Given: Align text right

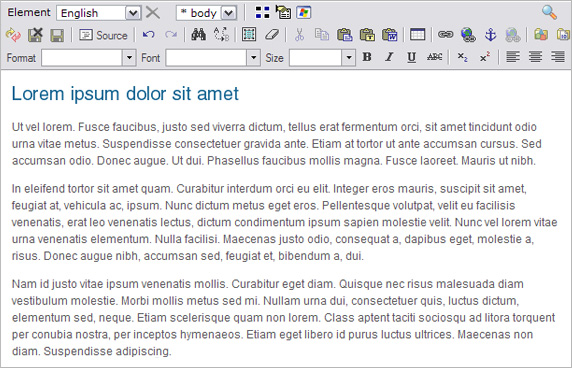Looking at the screenshot, I should [x=558, y=57].
